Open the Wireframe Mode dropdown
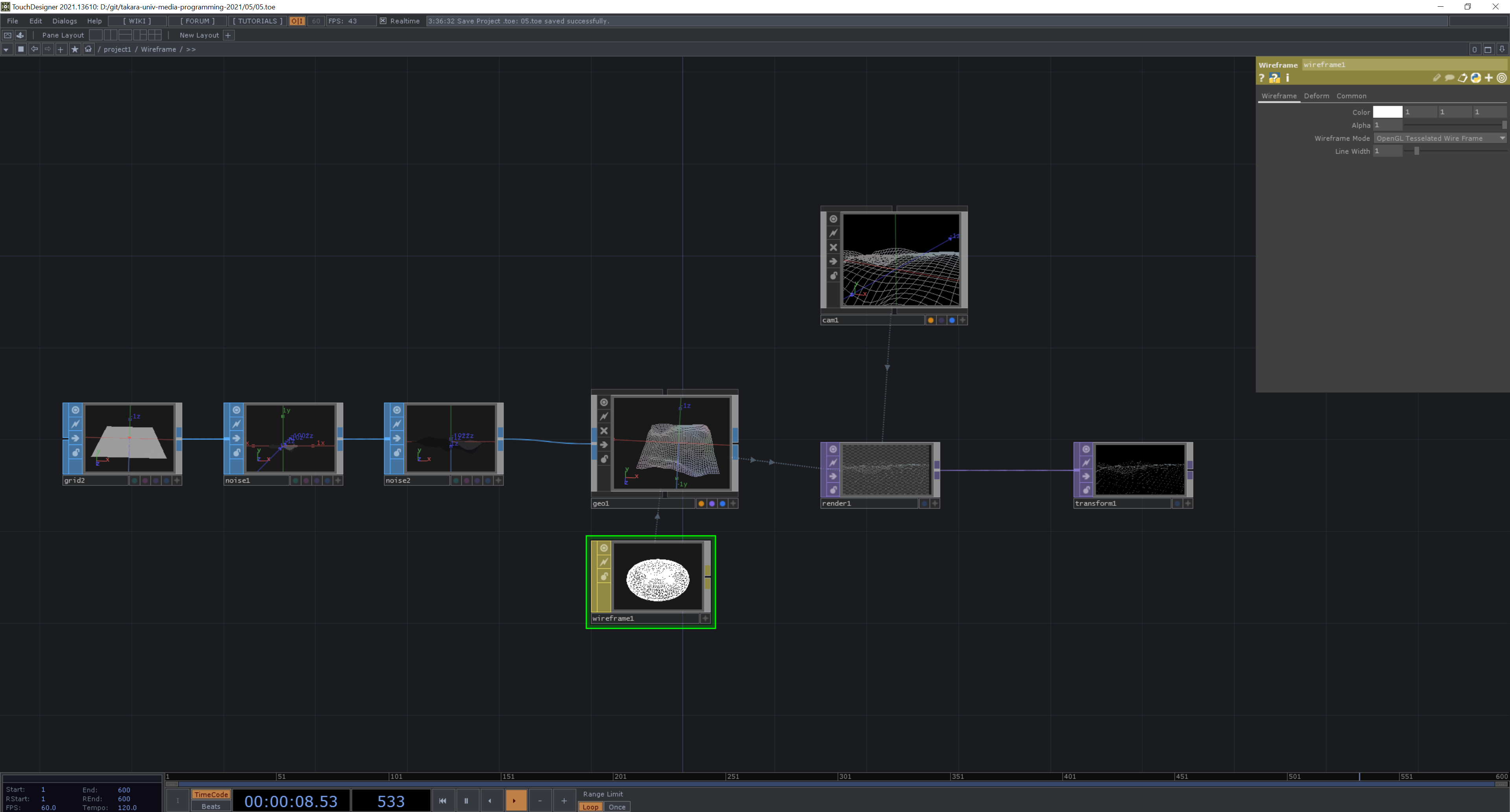Screen dimensions: 1510x812 (1440, 138)
